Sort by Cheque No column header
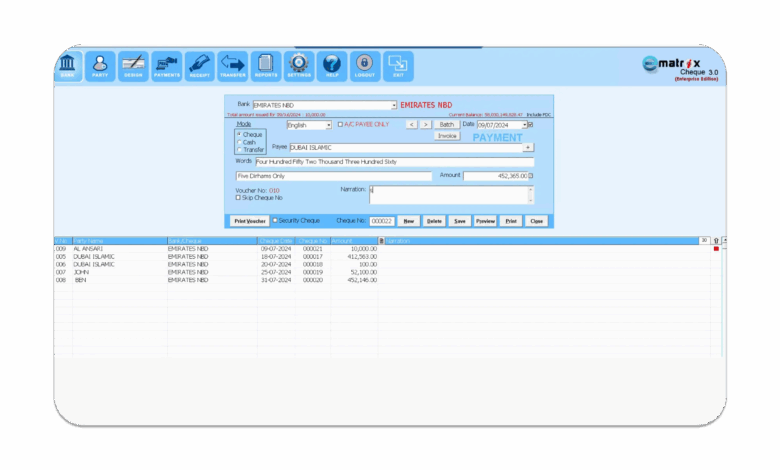This screenshot has width=780, height=470. click(312, 241)
